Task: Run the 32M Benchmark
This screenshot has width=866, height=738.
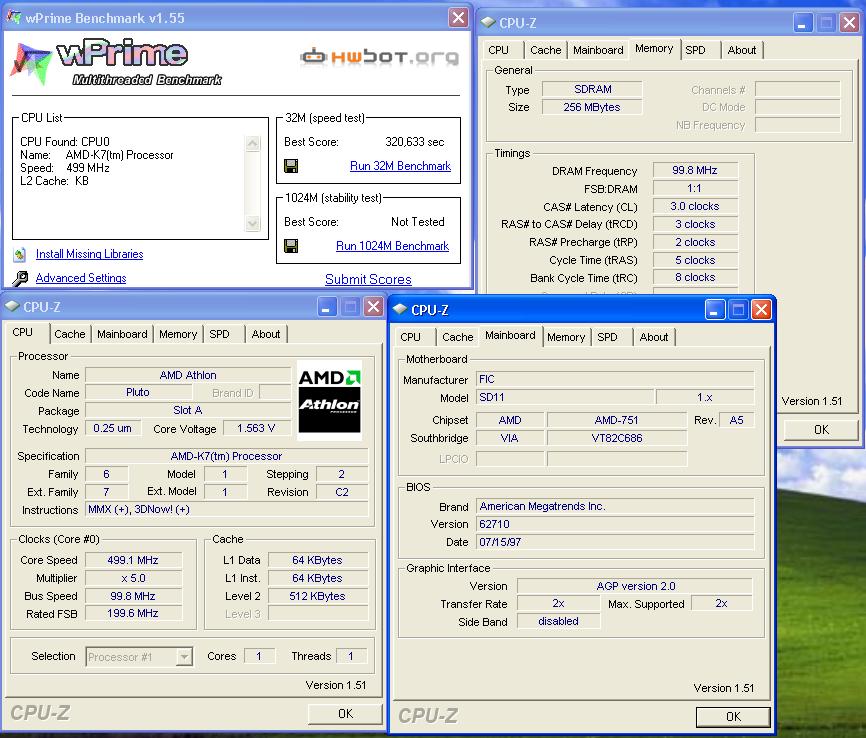Action: point(400,166)
